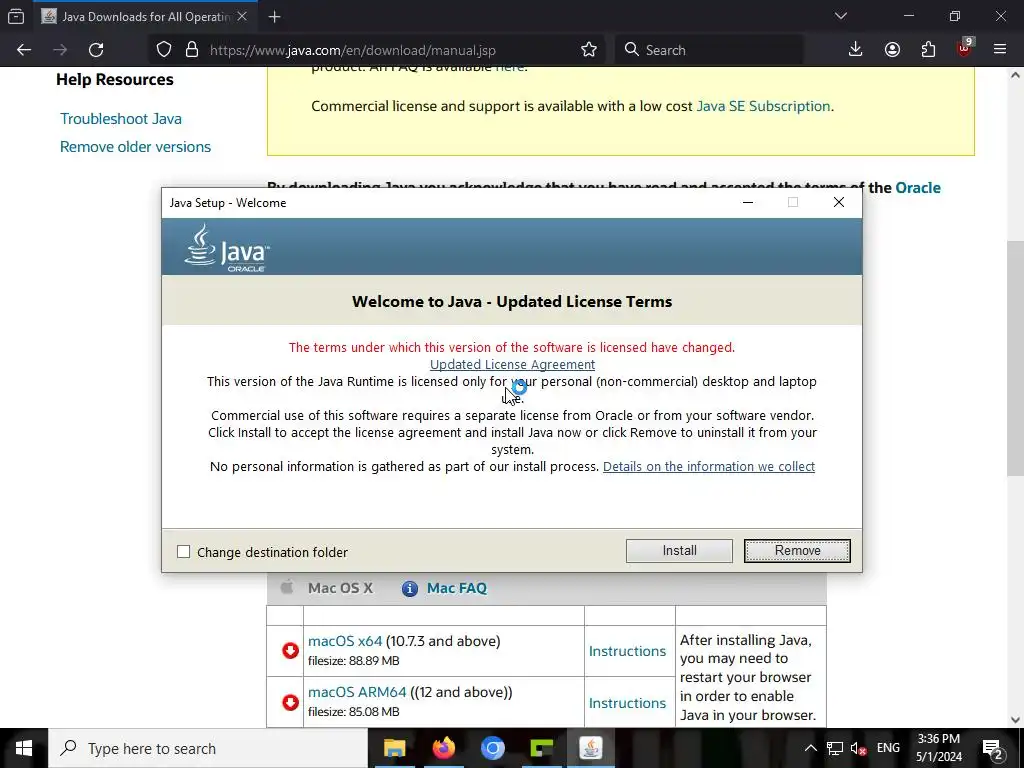The image size is (1024, 768).
Task: Open Instructions for macOS ARM64
Action: point(627,703)
